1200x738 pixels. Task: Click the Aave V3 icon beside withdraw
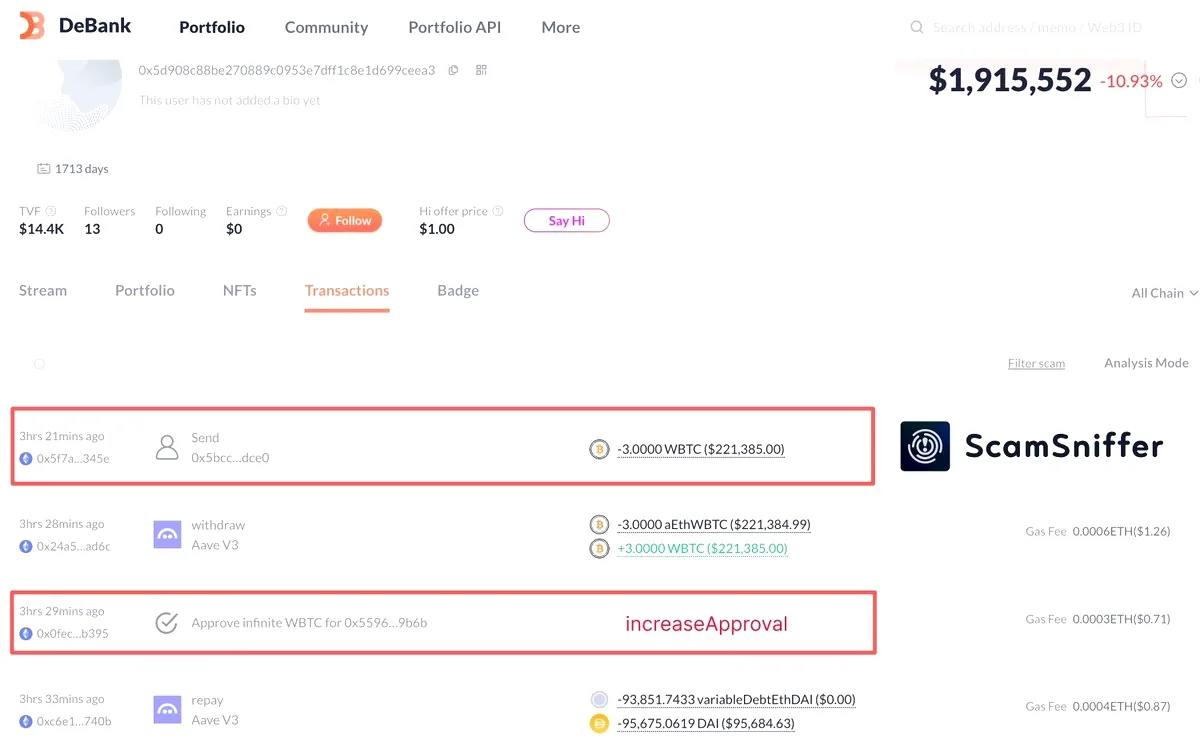(167, 535)
